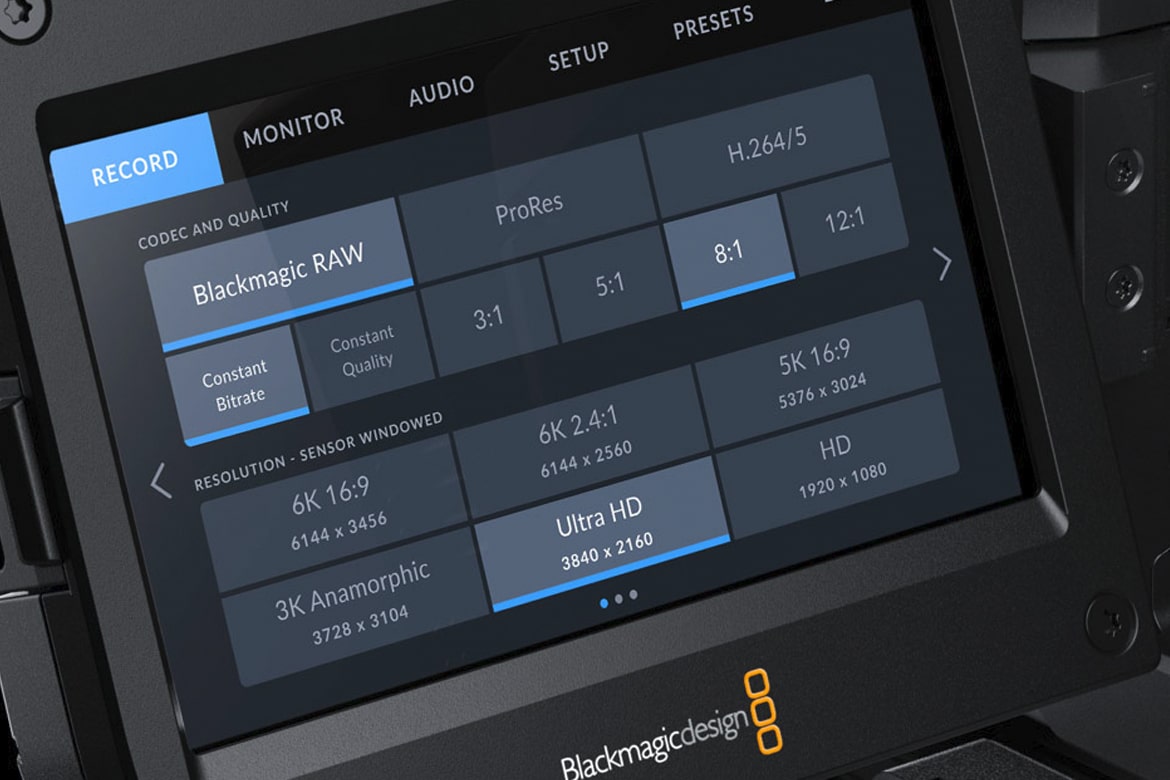The width and height of the screenshot is (1170, 780).
Task: Go to next settings page arrow
Action: point(943,263)
